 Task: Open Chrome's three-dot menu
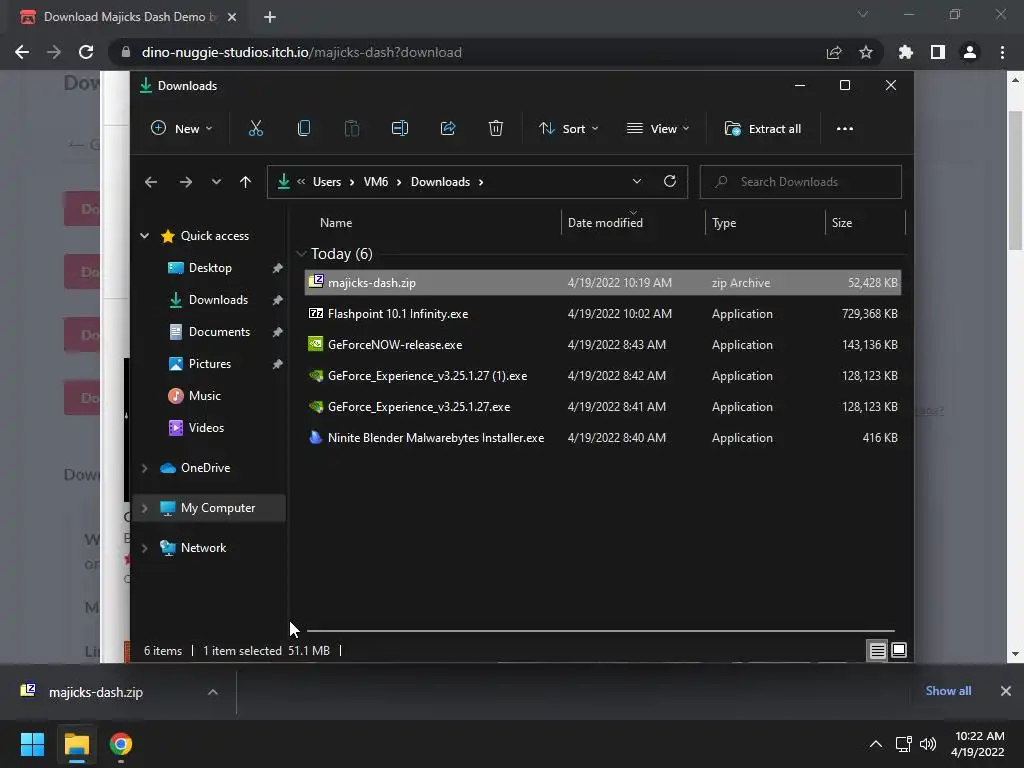click(x=1002, y=52)
